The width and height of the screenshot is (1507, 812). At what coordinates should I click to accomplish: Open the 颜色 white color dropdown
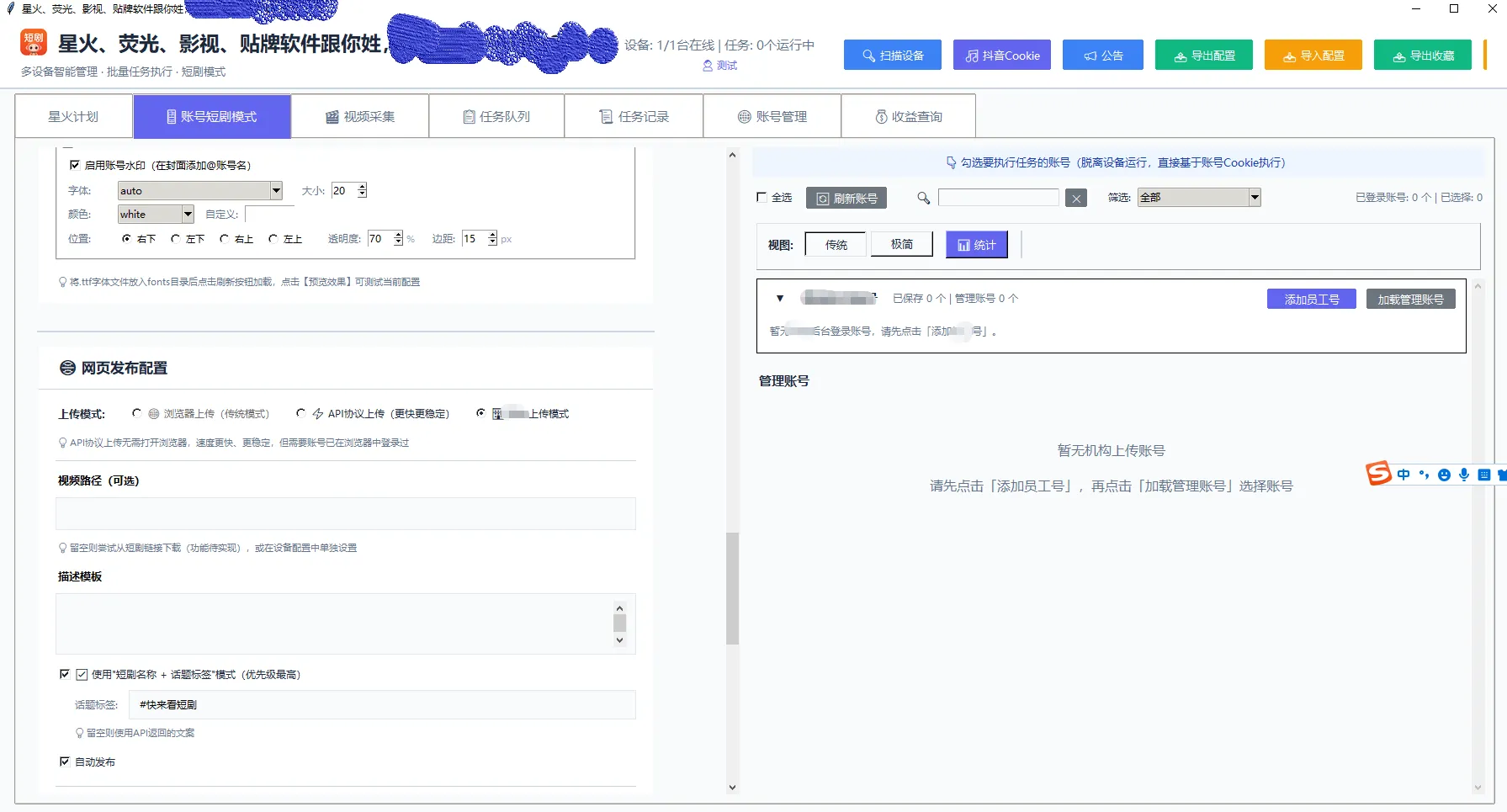(188, 214)
